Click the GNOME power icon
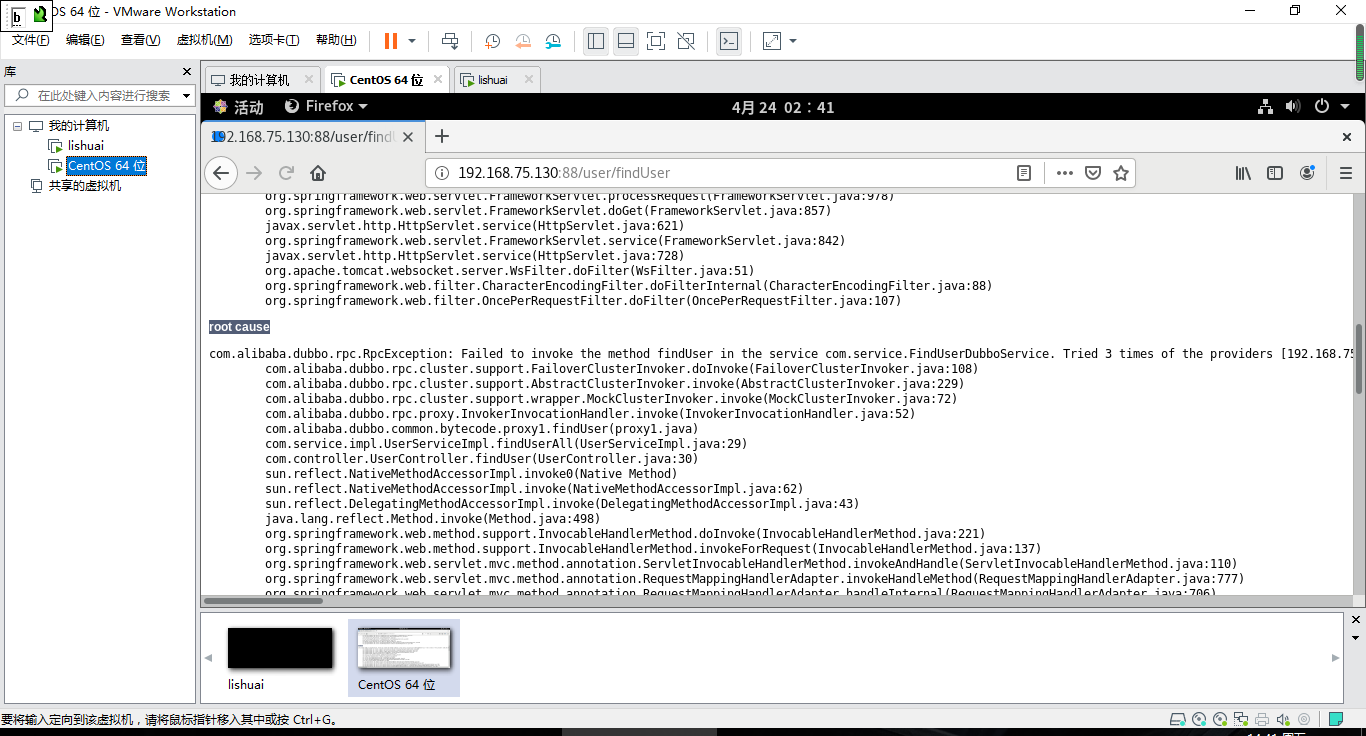 point(1322,106)
